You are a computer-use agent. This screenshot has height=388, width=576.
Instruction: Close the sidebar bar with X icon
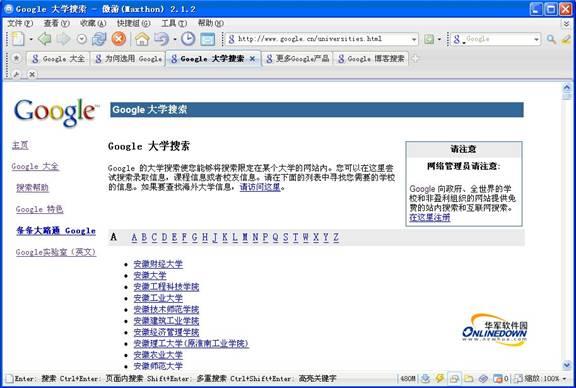coord(32,74)
